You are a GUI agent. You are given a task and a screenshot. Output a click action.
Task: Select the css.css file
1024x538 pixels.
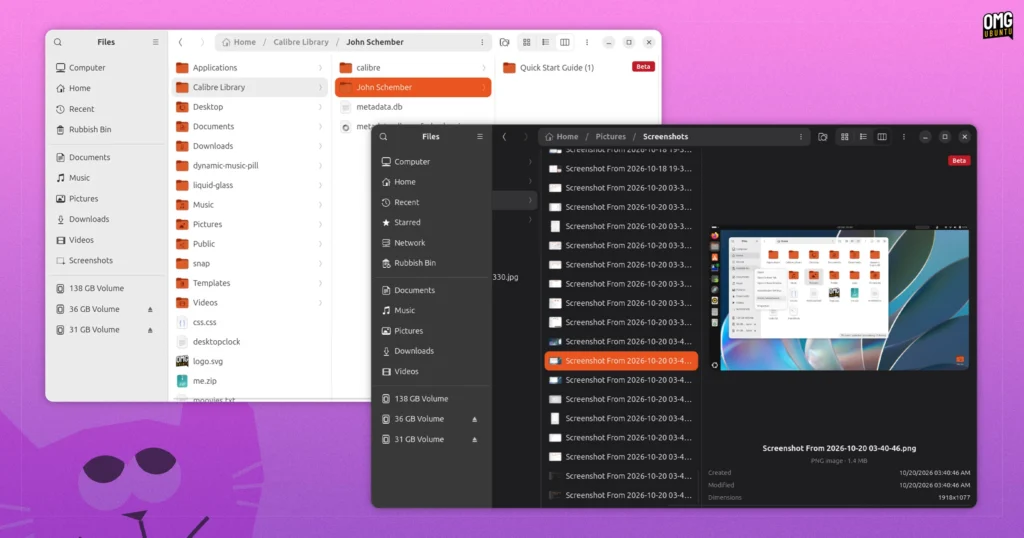tap(249, 322)
